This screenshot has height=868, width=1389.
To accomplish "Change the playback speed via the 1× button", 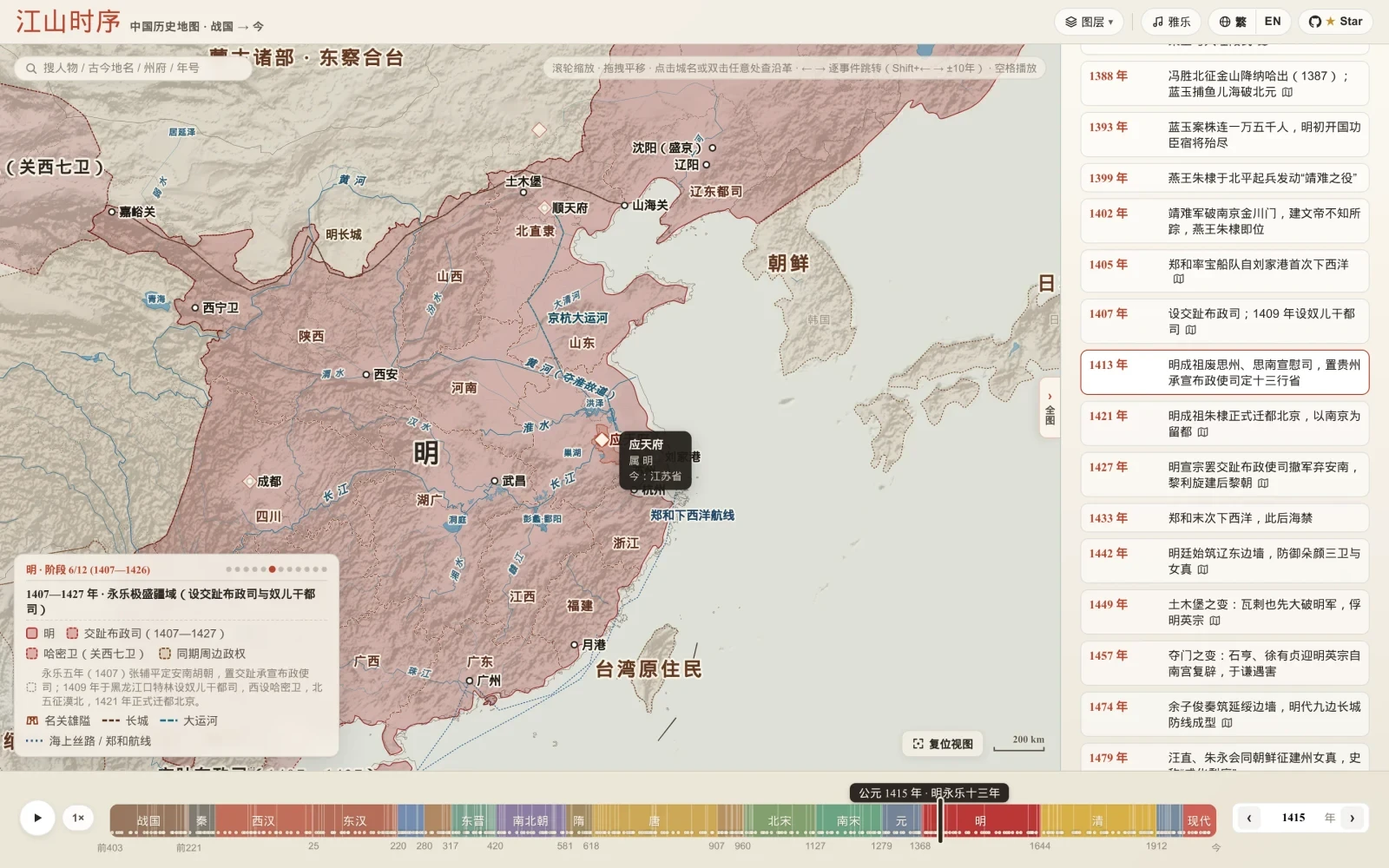I will [78, 818].
